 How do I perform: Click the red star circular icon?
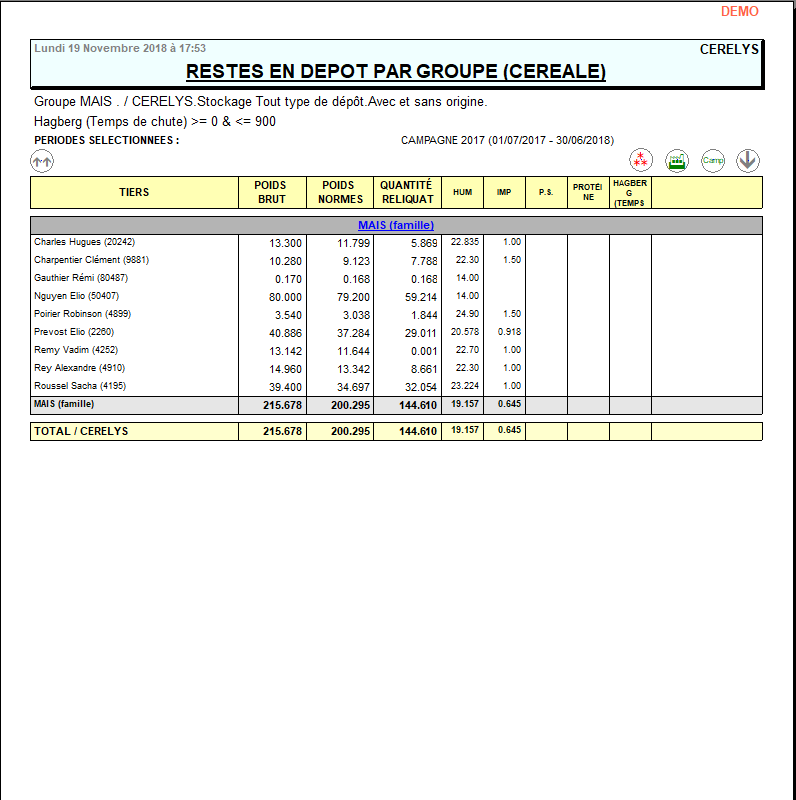point(641,160)
